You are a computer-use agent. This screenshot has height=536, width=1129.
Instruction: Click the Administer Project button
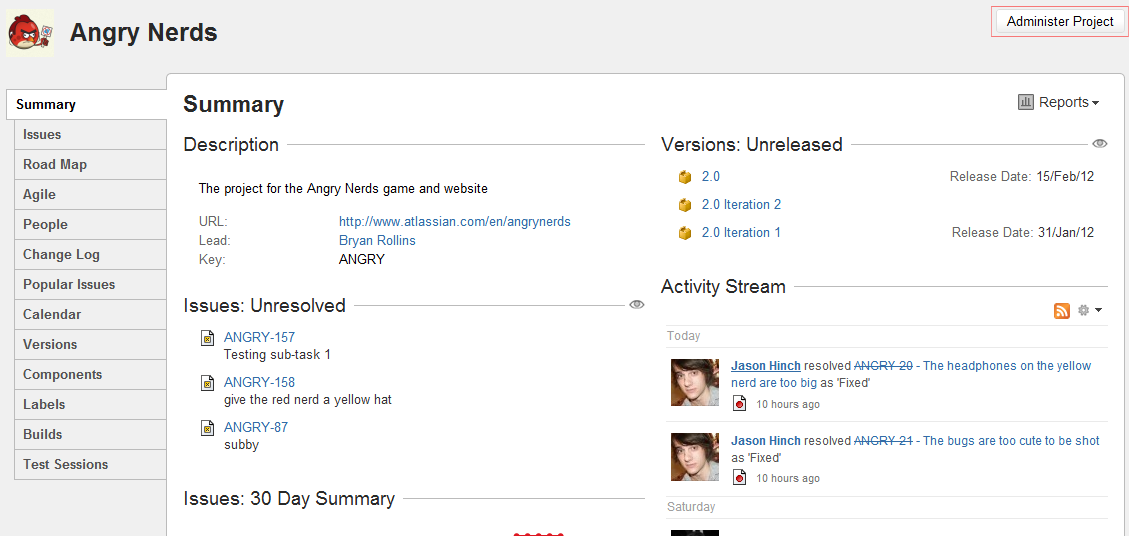click(x=1060, y=22)
